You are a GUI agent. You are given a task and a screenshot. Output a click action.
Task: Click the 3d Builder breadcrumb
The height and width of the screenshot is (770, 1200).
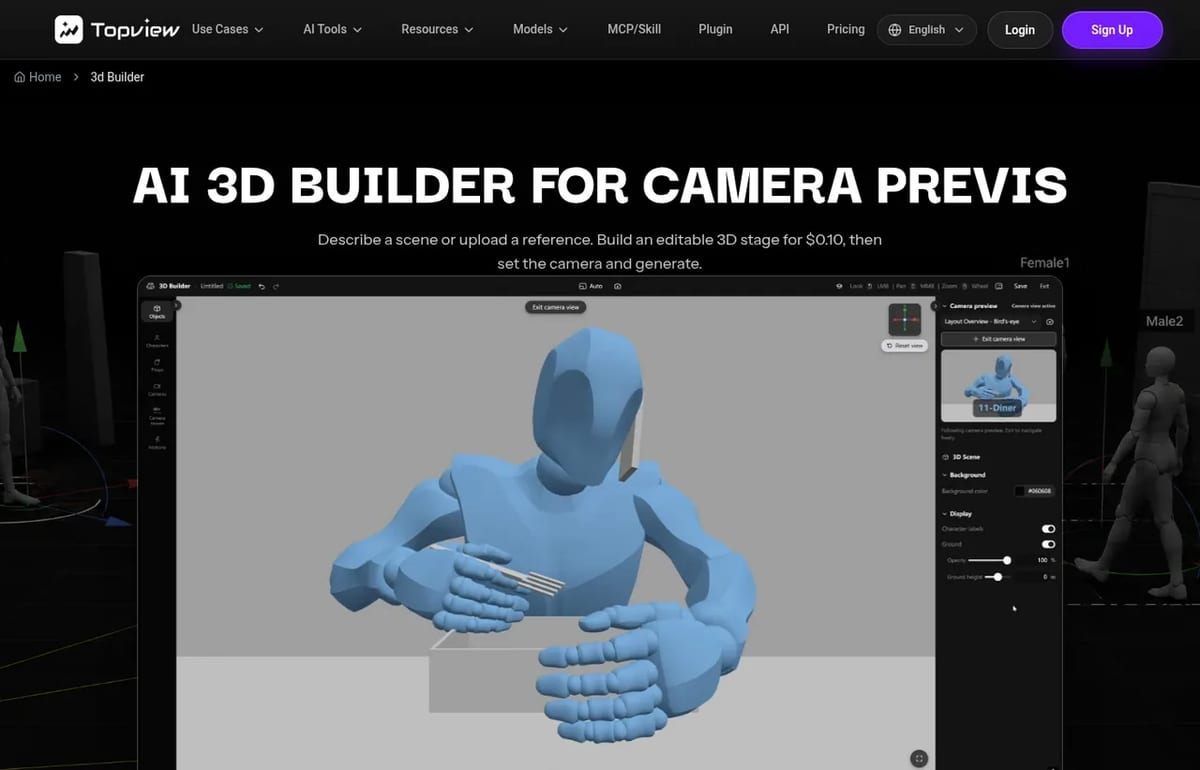click(117, 77)
